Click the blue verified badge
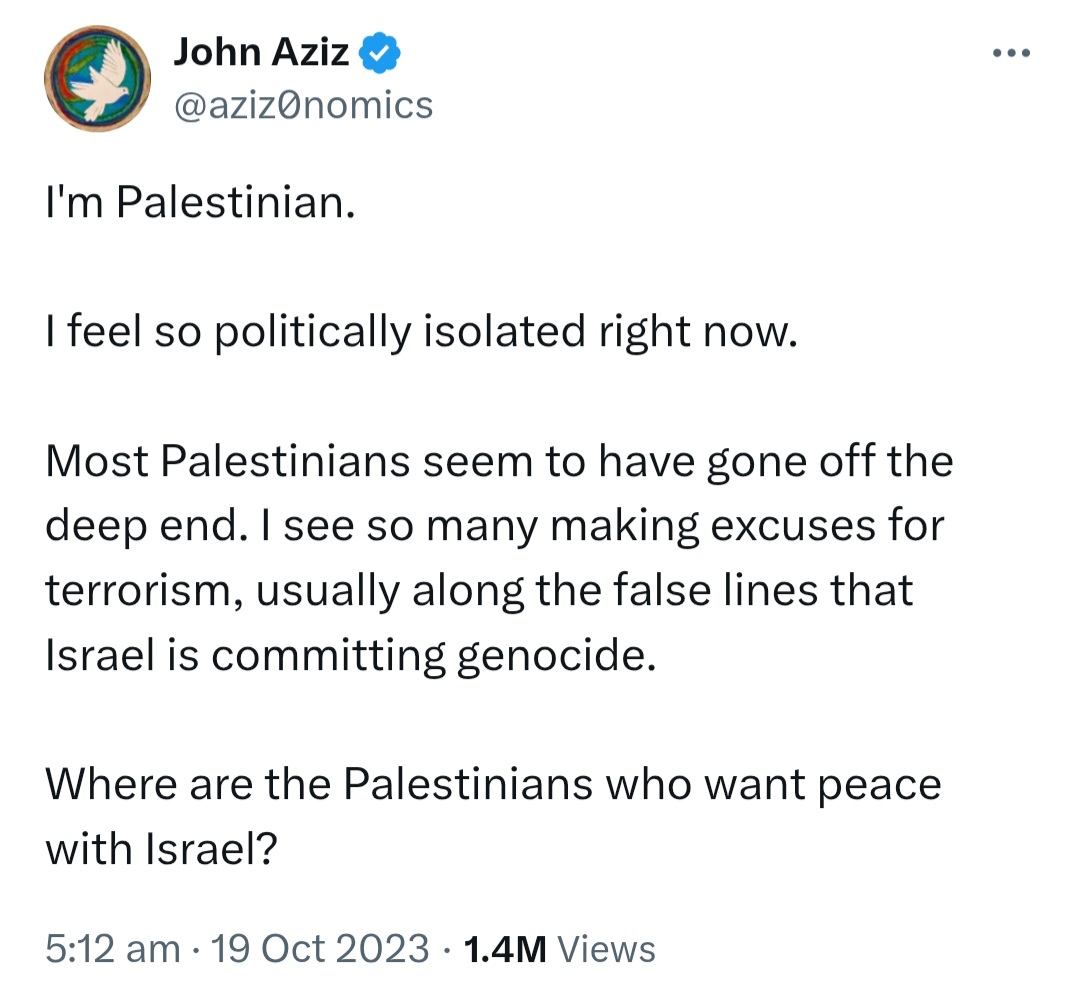The image size is (1080, 998). click(x=380, y=52)
